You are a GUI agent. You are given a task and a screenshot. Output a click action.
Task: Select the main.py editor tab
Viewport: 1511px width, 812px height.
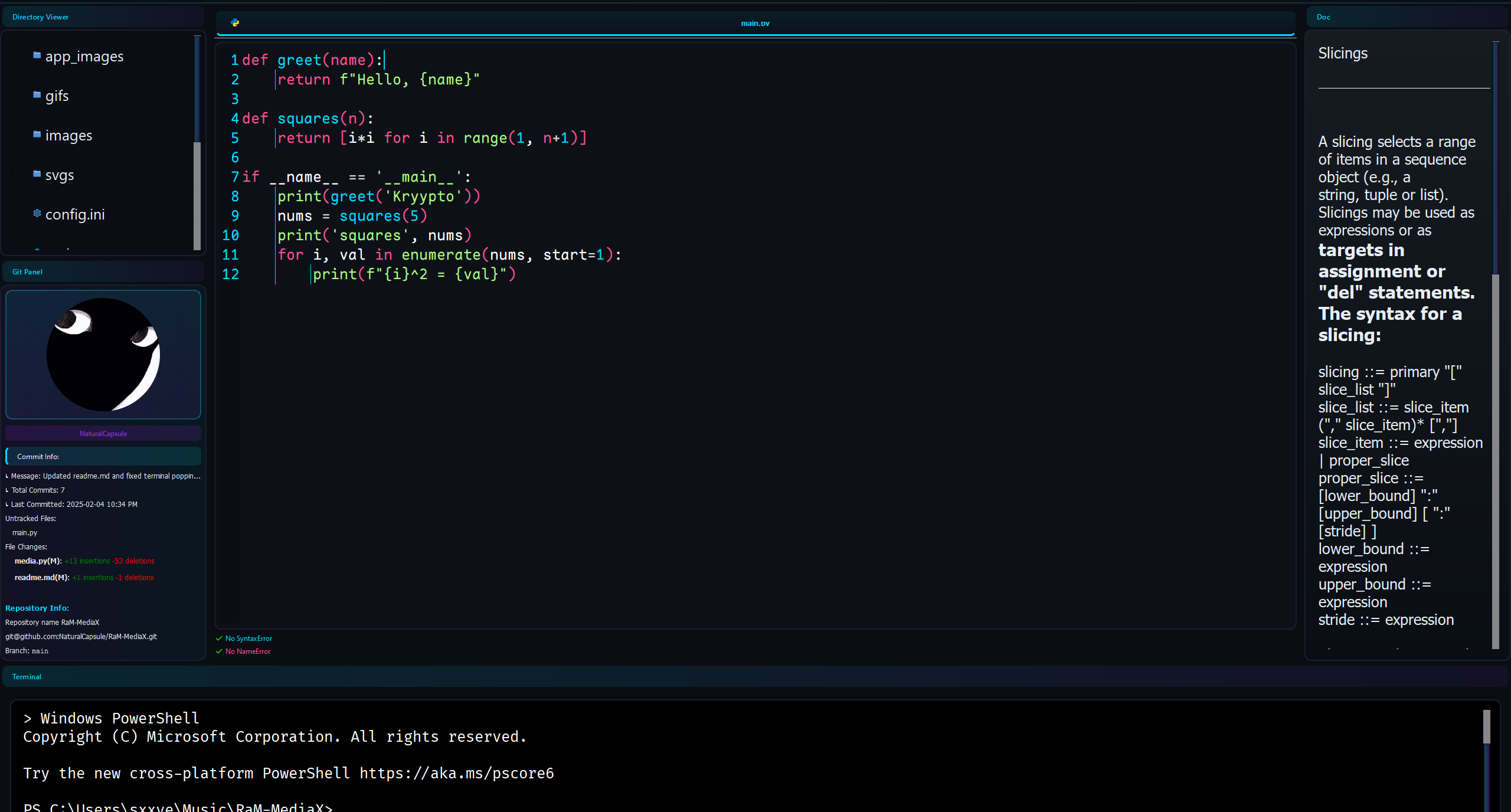(x=755, y=24)
